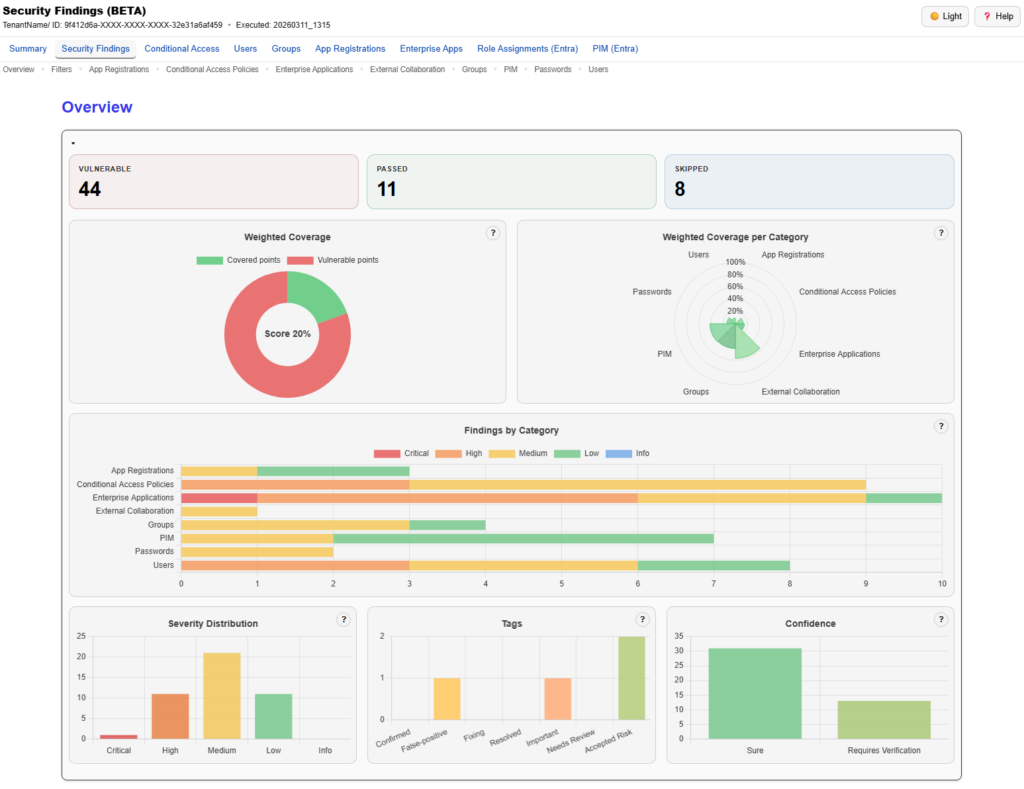Click the Findings by Category help icon
1024x789 pixels.
[x=941, y=425]
